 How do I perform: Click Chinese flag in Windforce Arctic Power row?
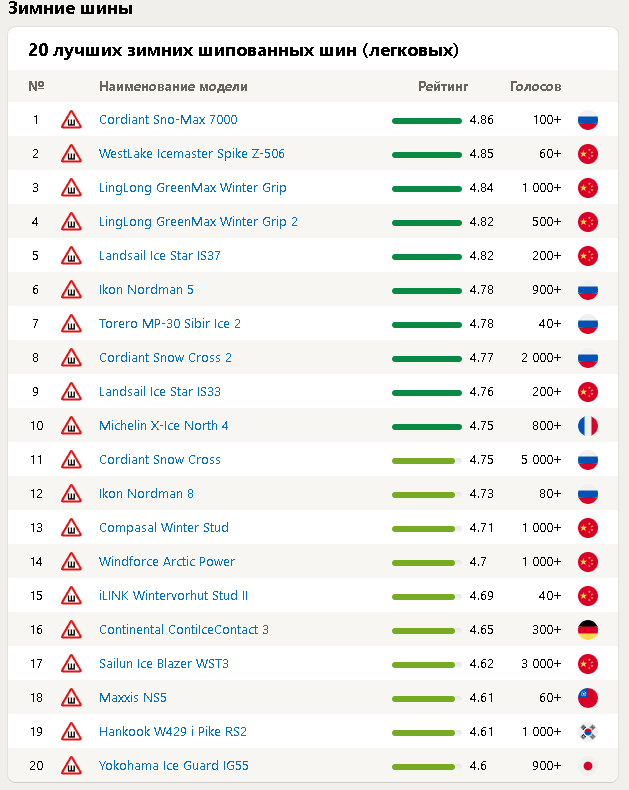click(588, 562)
